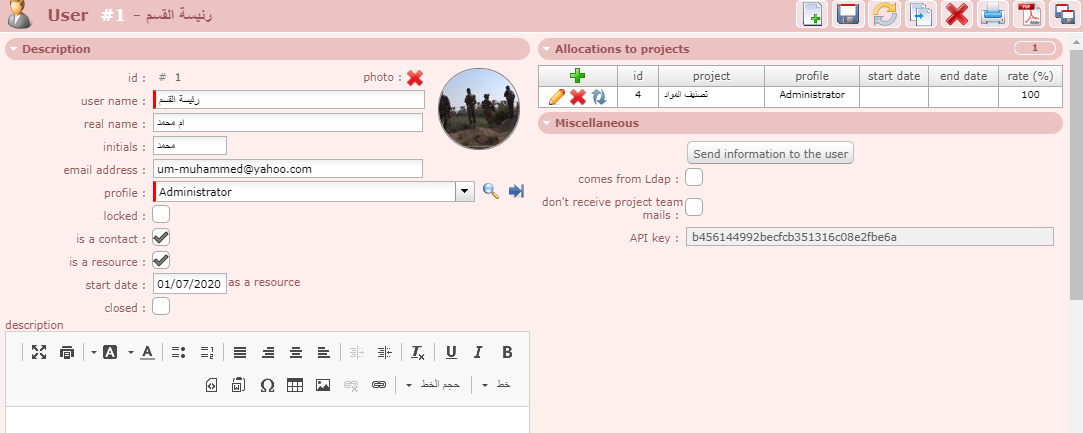Viewport: 1083px width, 433px height.
Task: Copy the current user item
Action: [920, 15]
